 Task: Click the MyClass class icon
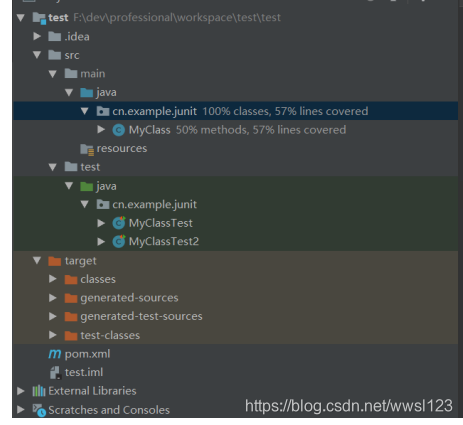119,130
